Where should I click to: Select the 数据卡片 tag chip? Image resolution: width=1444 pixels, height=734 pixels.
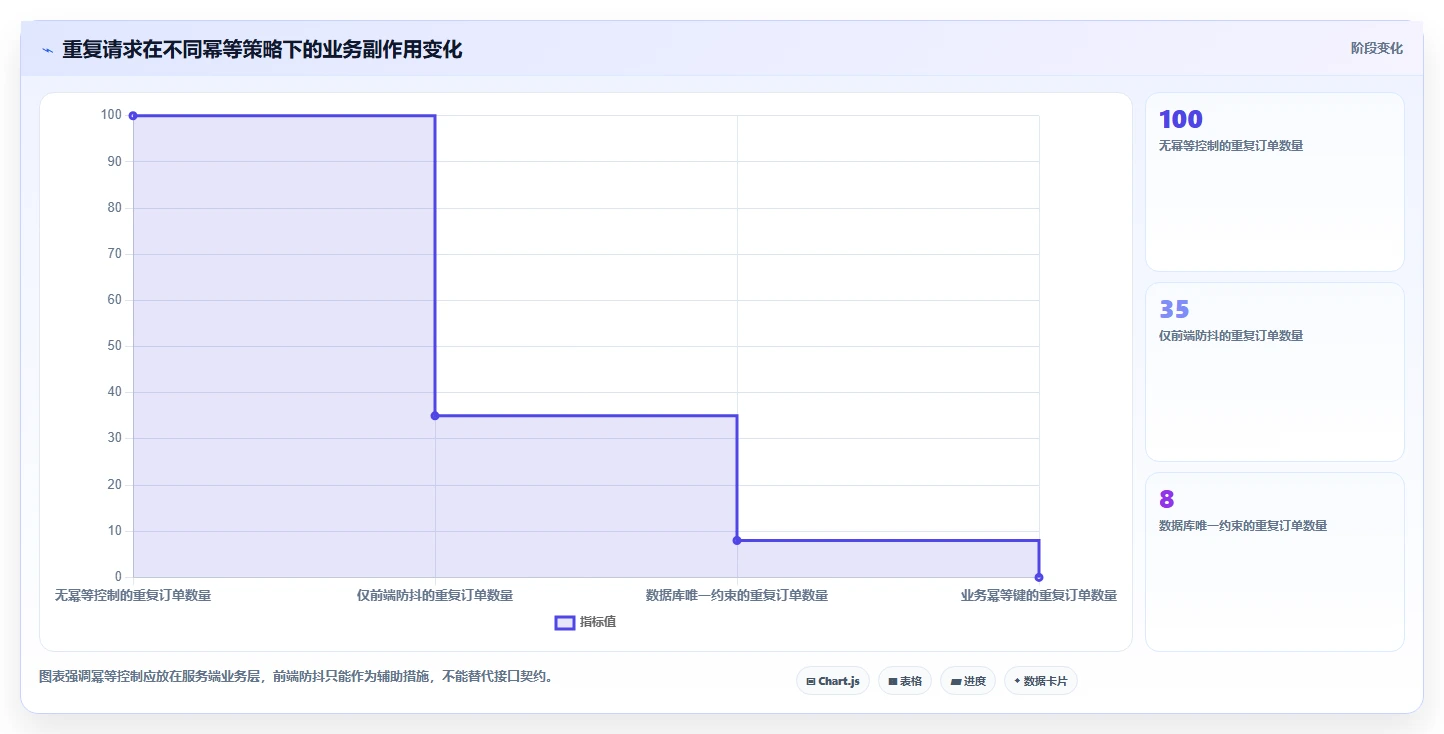1040,681
